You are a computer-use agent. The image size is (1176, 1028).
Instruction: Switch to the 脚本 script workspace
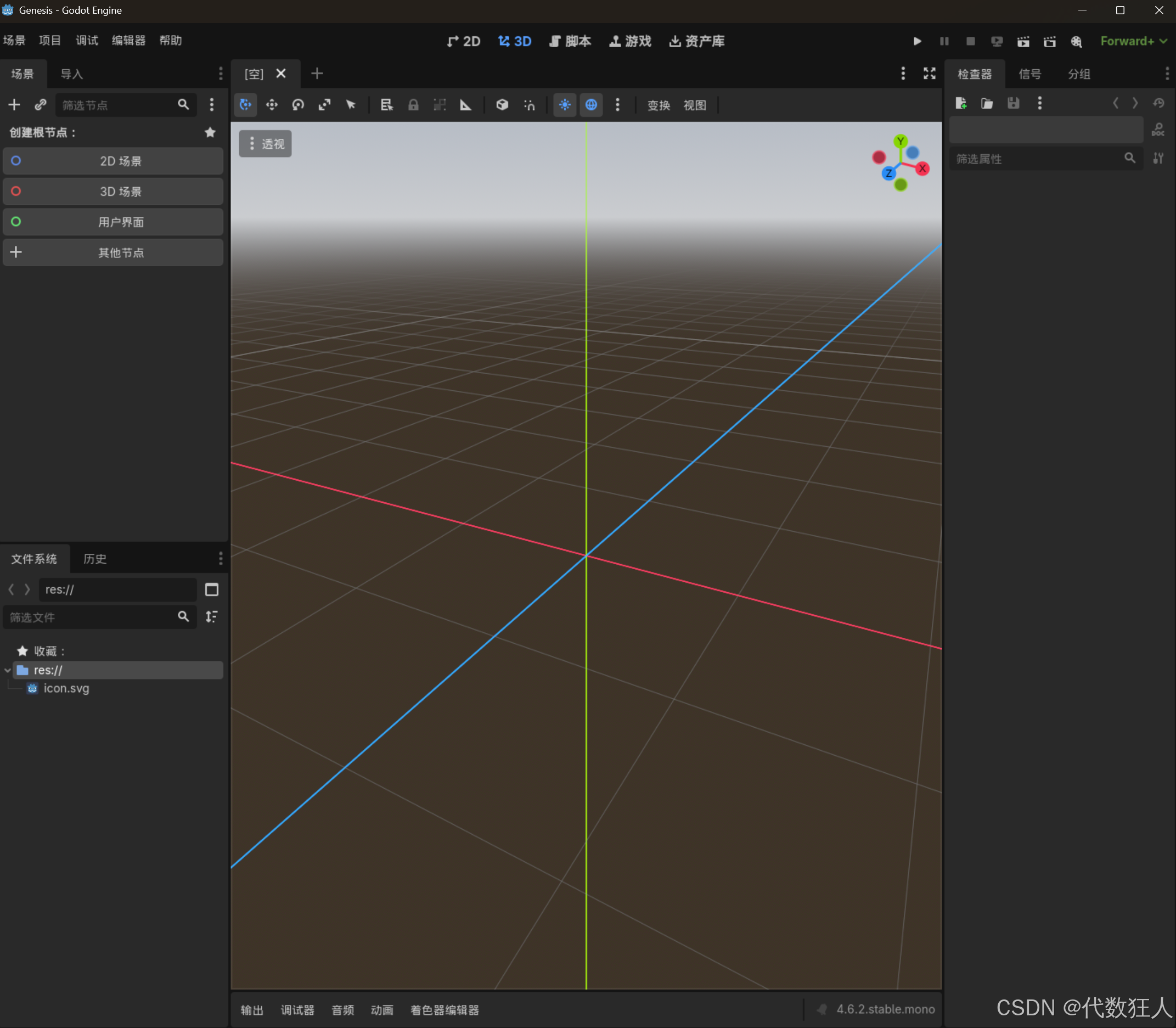coord(570,41)
